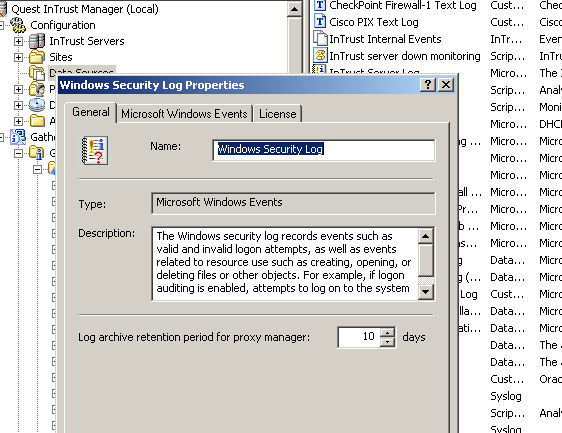562x433 pixels.
Task: Click the Cisco PIX Text Log icon
Action: [x=320, y=22]
